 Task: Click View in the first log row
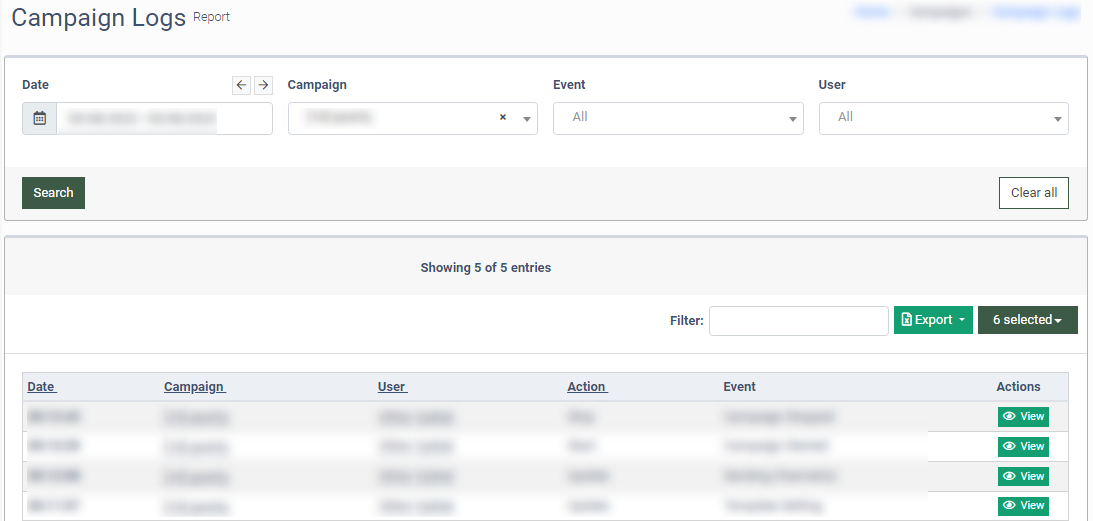click(1023, 417)
